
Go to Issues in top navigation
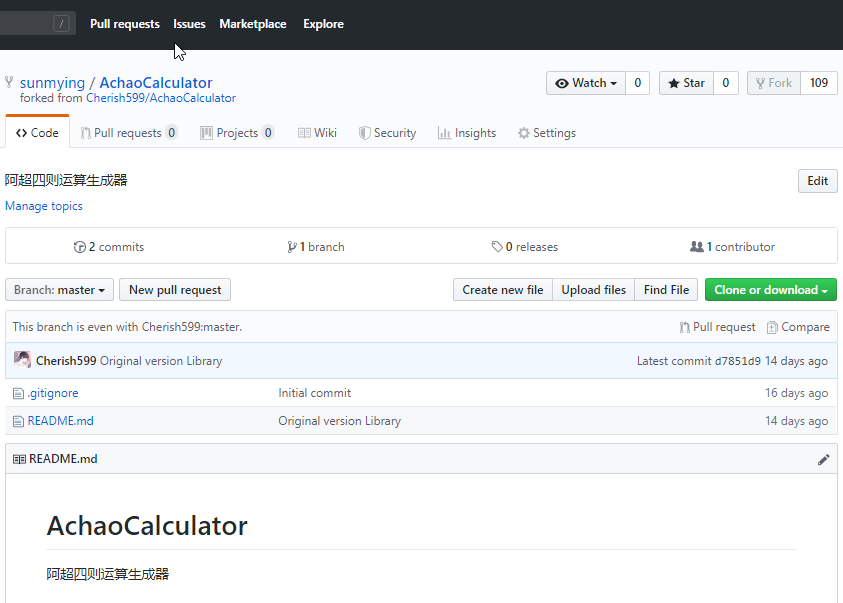[189, 24]
